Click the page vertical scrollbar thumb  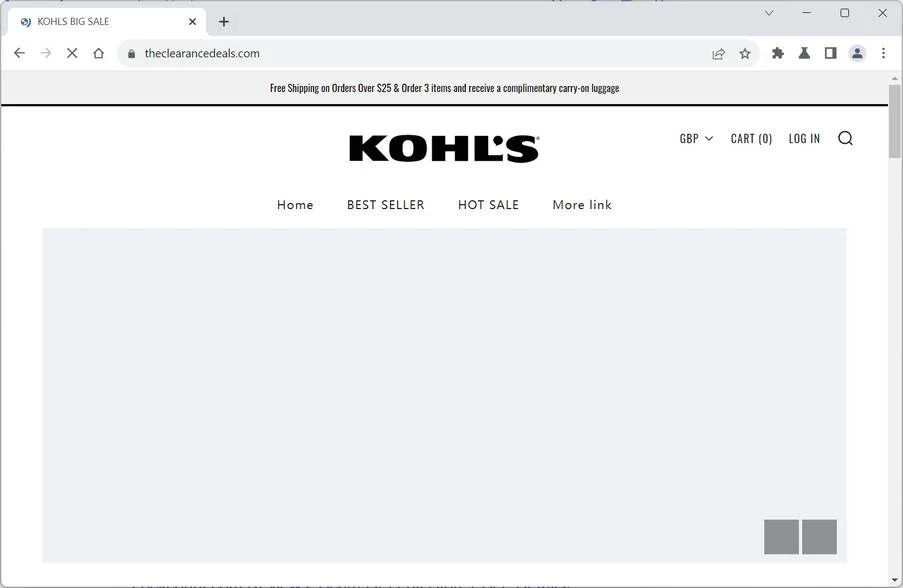pyautogui.click(x=894, y=121)
